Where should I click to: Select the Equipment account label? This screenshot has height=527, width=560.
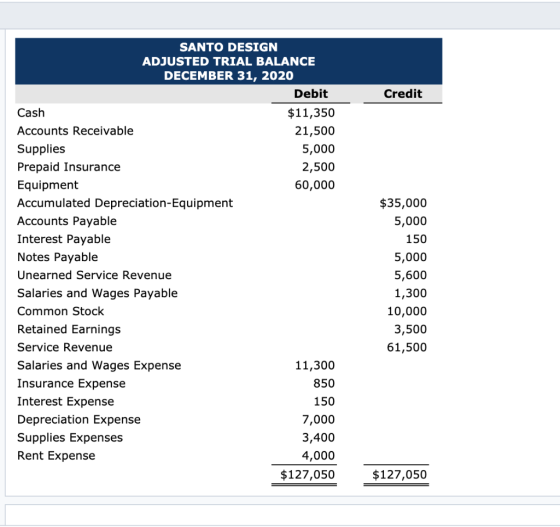coord(48,185)
